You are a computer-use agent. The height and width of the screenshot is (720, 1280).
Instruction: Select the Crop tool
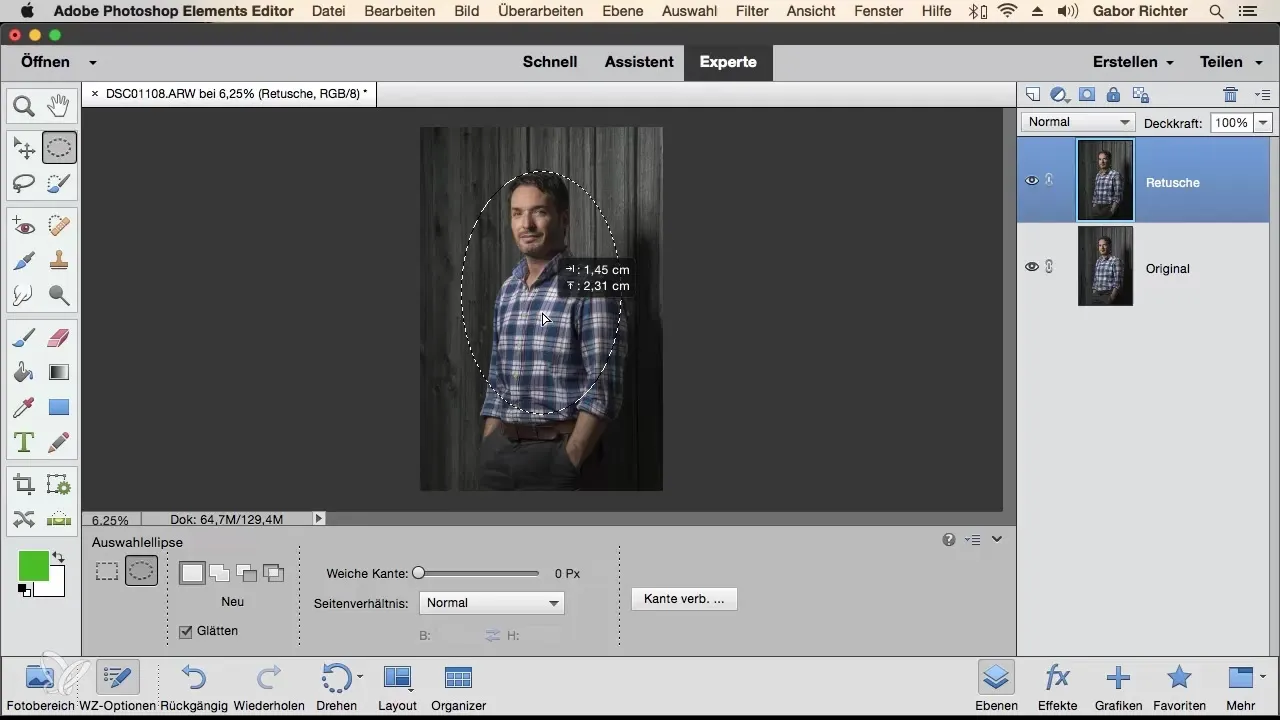pyautogui.click(x=24, y=486)
